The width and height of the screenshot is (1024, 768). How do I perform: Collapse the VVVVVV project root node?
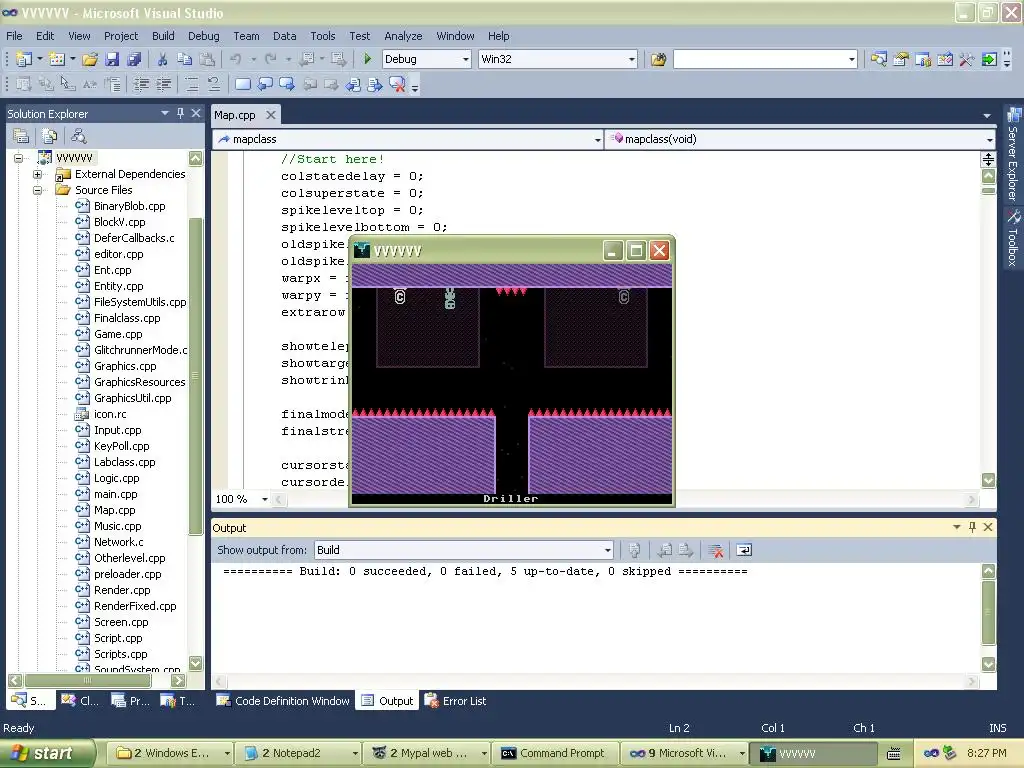[18, 158]
